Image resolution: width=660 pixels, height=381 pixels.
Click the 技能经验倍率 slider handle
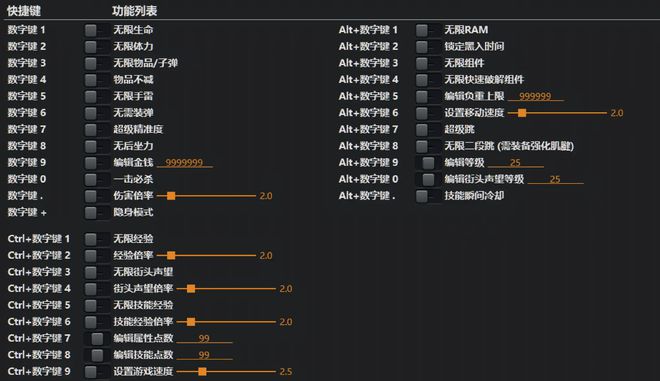coord(191,322)
